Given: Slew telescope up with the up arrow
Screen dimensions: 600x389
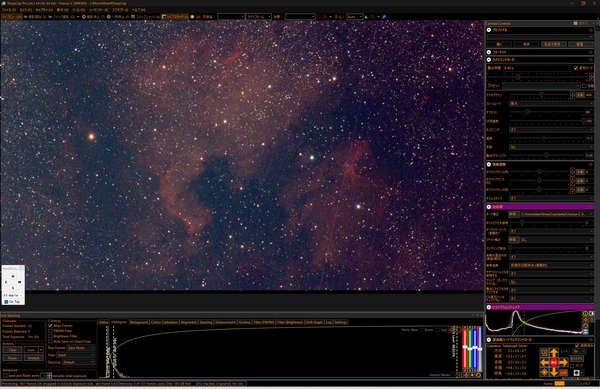Looking at the screenshot, I should 554,353.
